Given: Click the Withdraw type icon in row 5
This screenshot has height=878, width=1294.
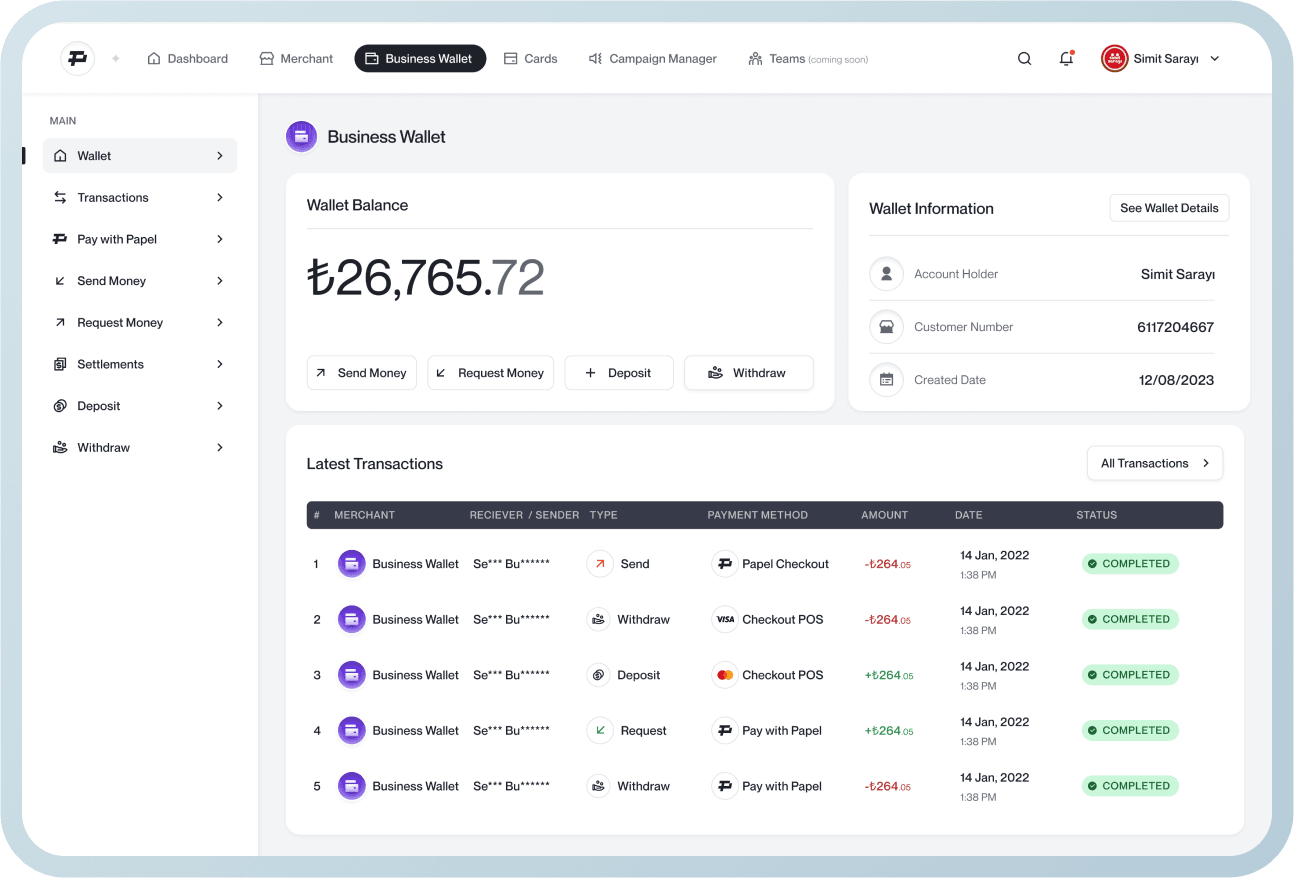Looking at the screenshot, I should [x=599, y=786].
